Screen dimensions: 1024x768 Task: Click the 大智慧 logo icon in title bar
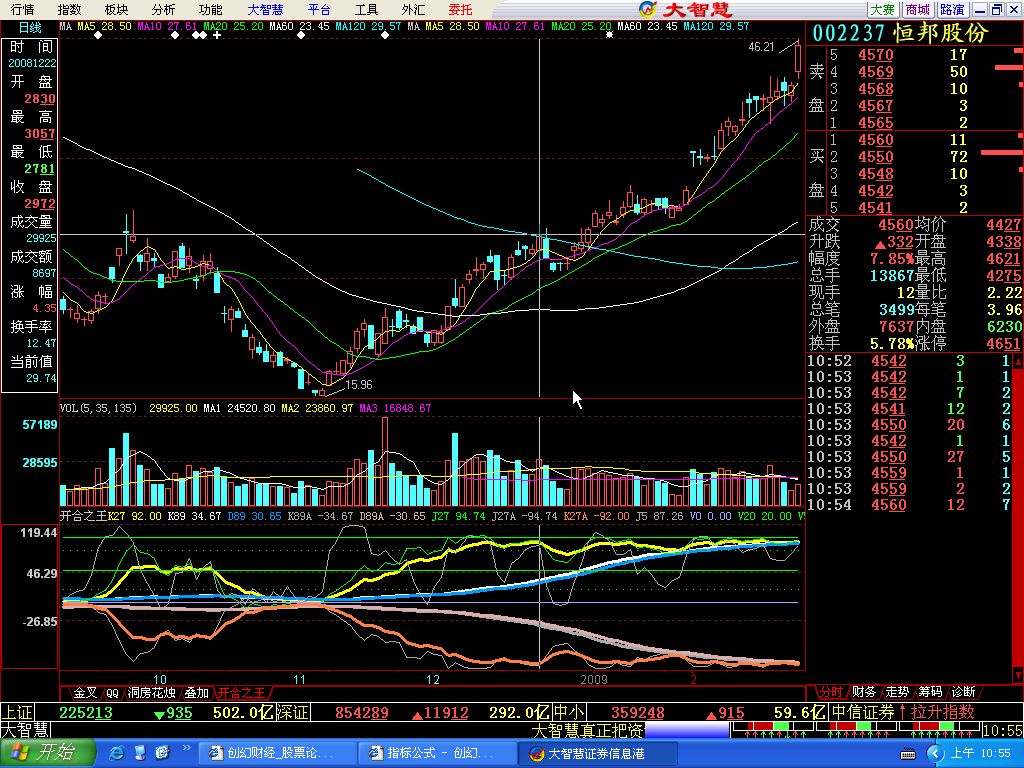pyautogui.click(x=647, y=9)
